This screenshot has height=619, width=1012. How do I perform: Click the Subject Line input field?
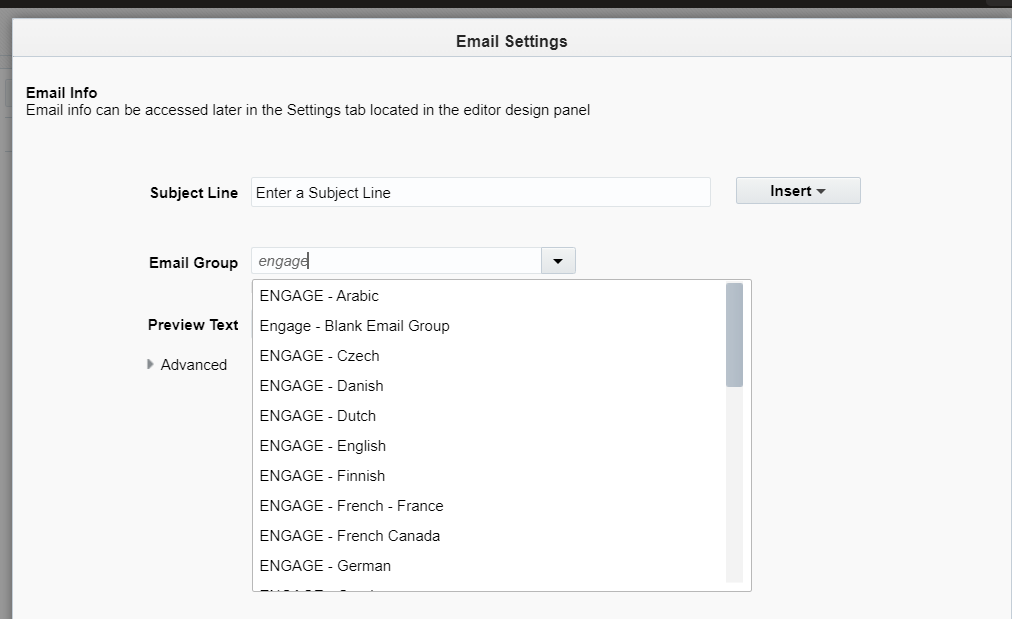[480, 192]
